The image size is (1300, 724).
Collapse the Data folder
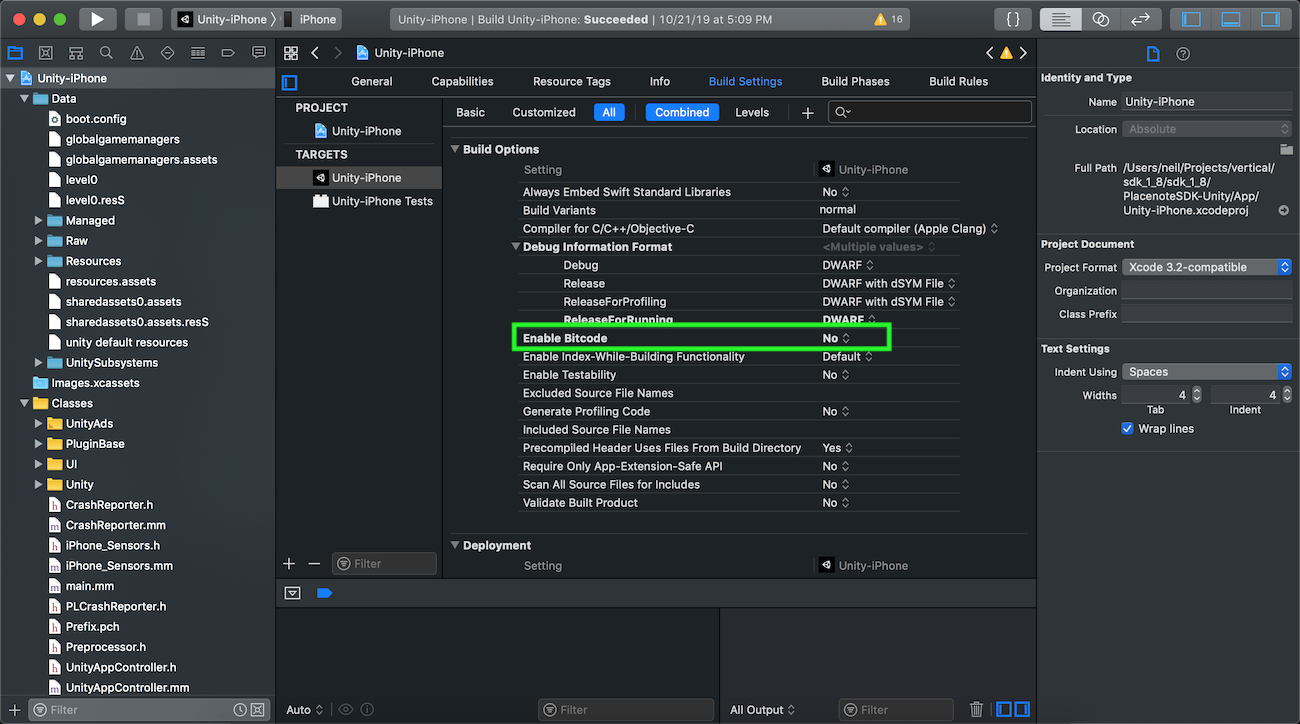26,99
